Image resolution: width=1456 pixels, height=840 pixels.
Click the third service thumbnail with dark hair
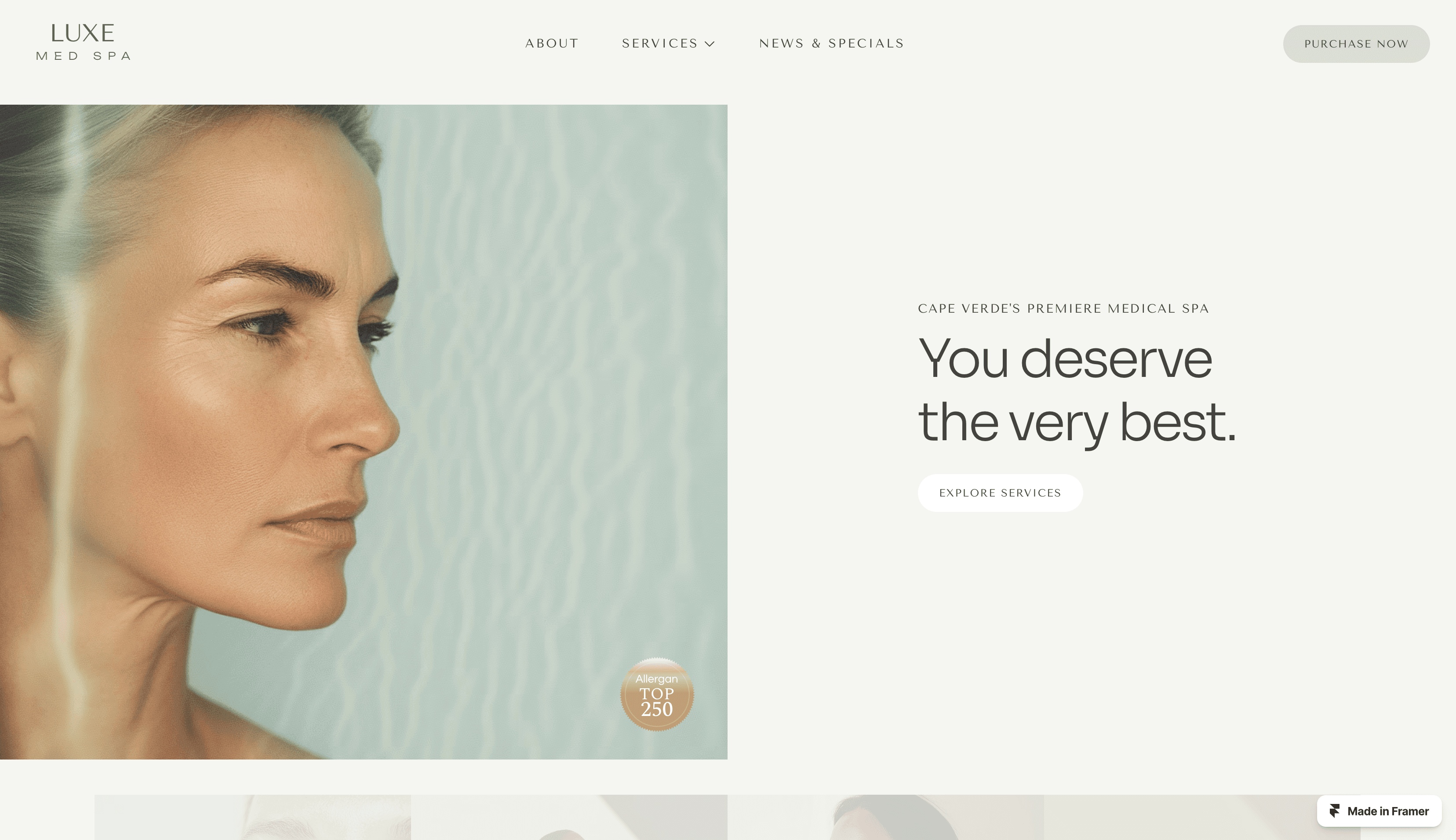tap(886, 818)
